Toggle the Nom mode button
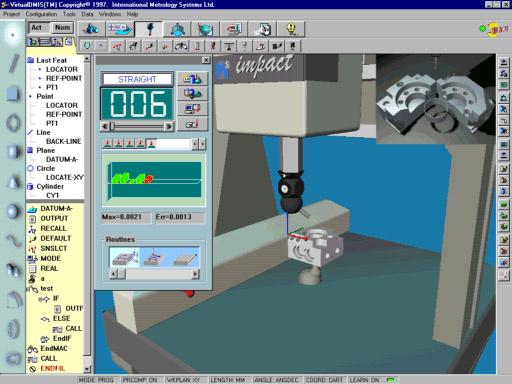This screenshot has width=512, height=384. [x=62, y=28]
